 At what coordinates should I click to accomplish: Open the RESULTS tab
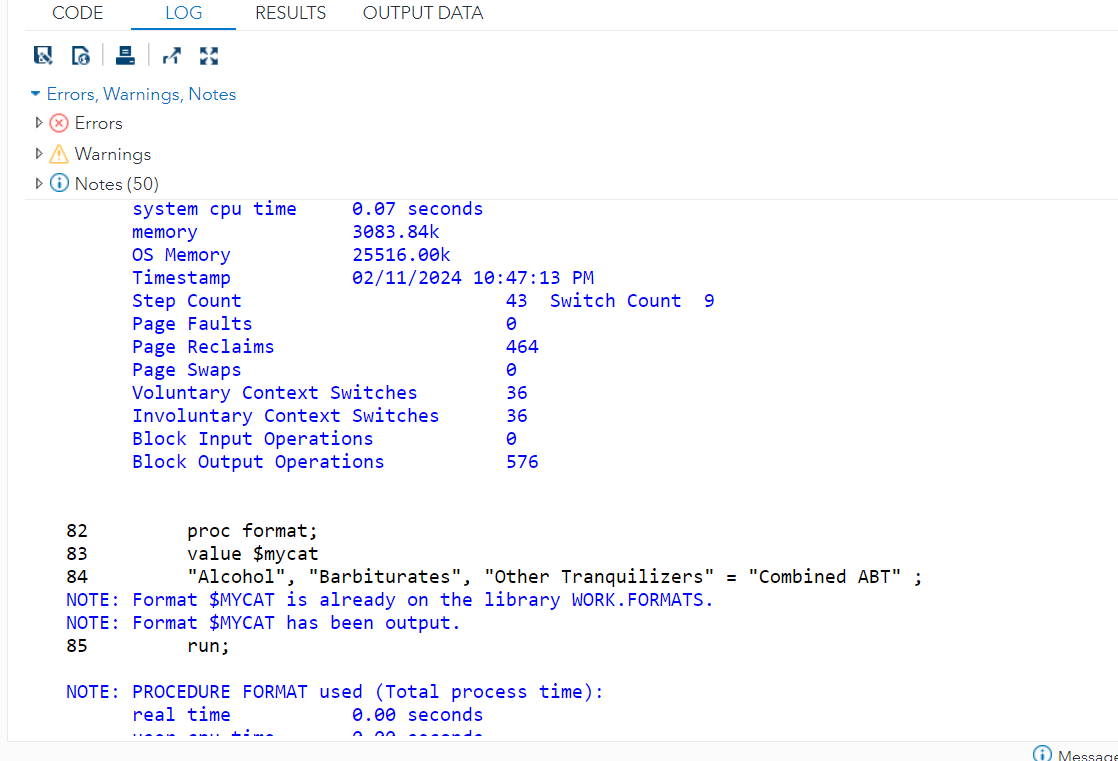(290, 13)
